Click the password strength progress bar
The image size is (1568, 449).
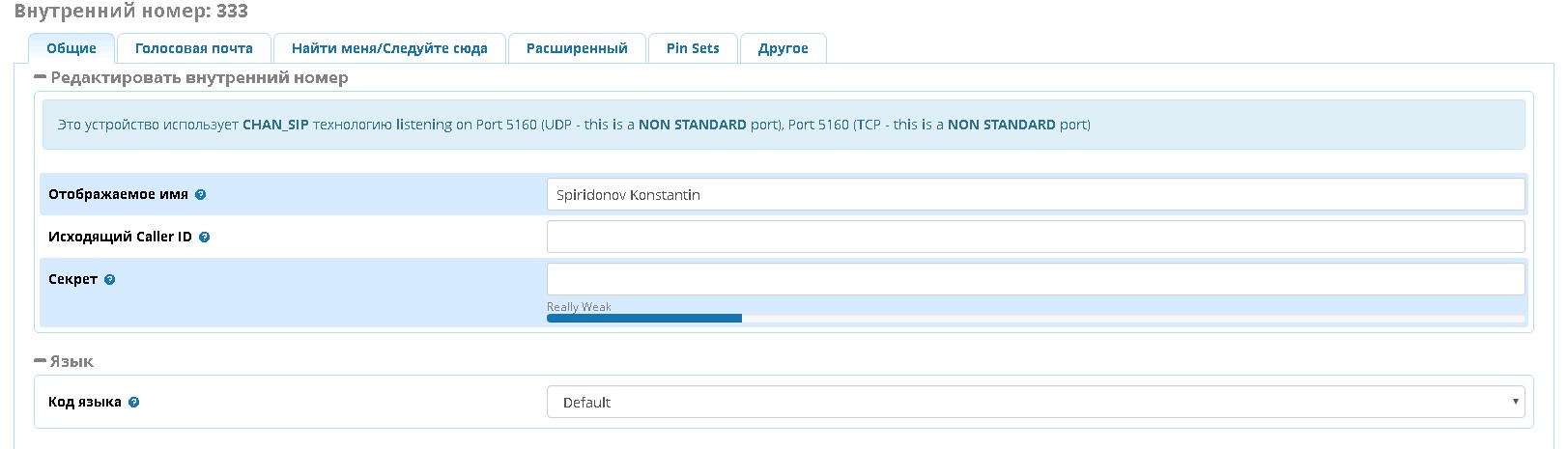pyautogui.click(x=1036, y=318)
